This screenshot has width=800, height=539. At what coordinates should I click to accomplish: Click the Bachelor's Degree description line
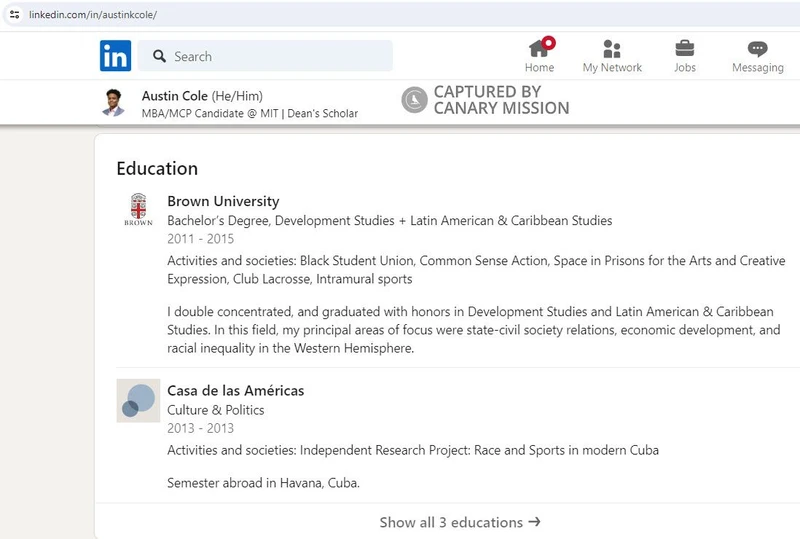click(x=390, y=220)
